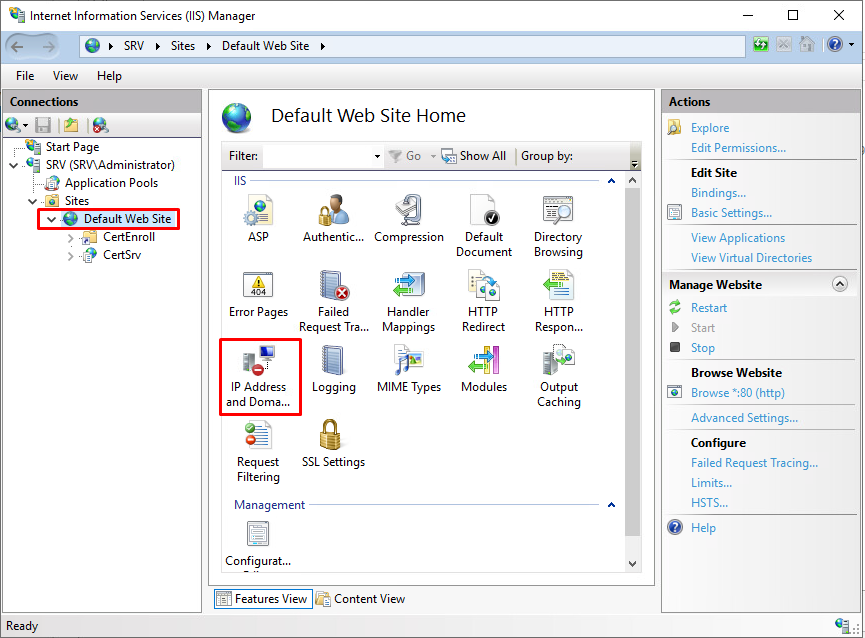Collapse the SRV server tree node
Image resolution: width=865 pixels, height=638 pixels.
(14, 165)
